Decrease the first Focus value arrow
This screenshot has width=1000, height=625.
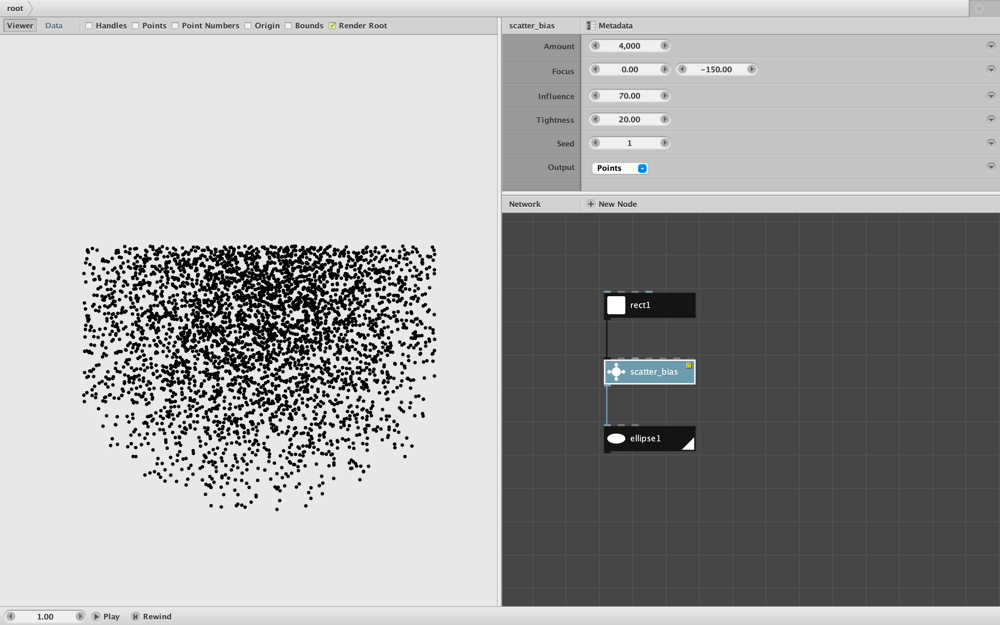(595, 70)
